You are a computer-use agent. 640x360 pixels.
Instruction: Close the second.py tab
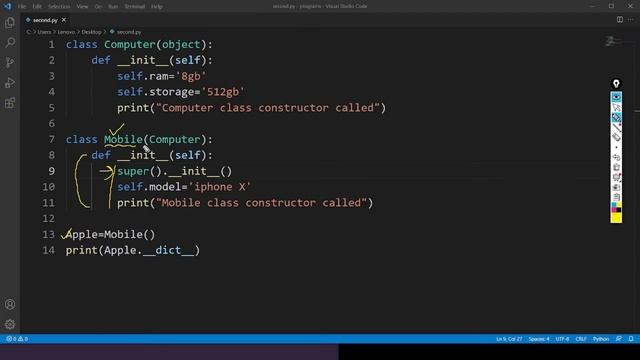pyautogui.click(x=64, y=20)
